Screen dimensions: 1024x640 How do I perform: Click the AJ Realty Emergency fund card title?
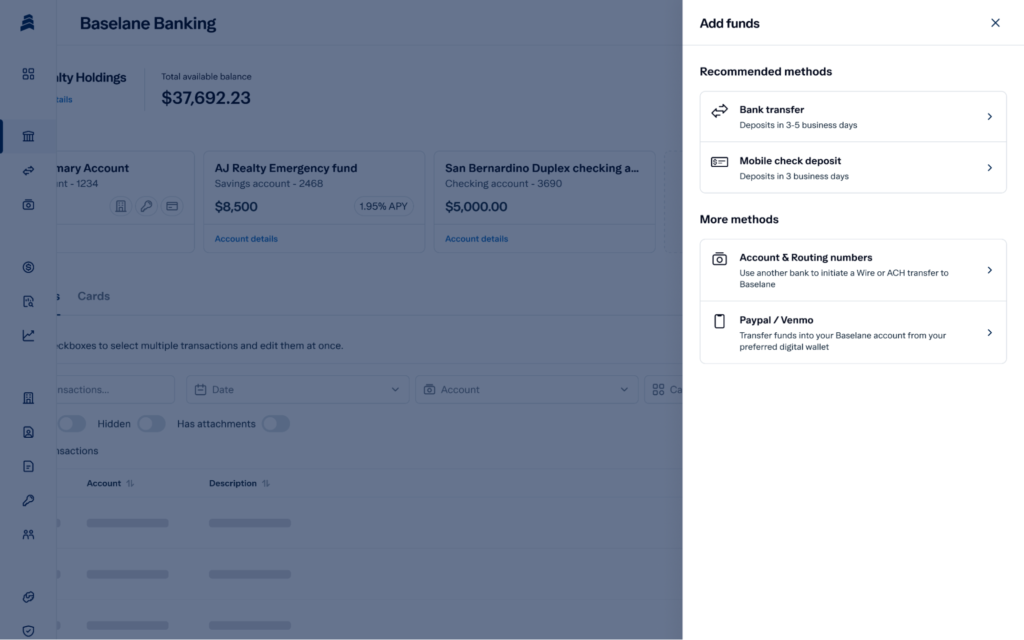pos(286,168)
